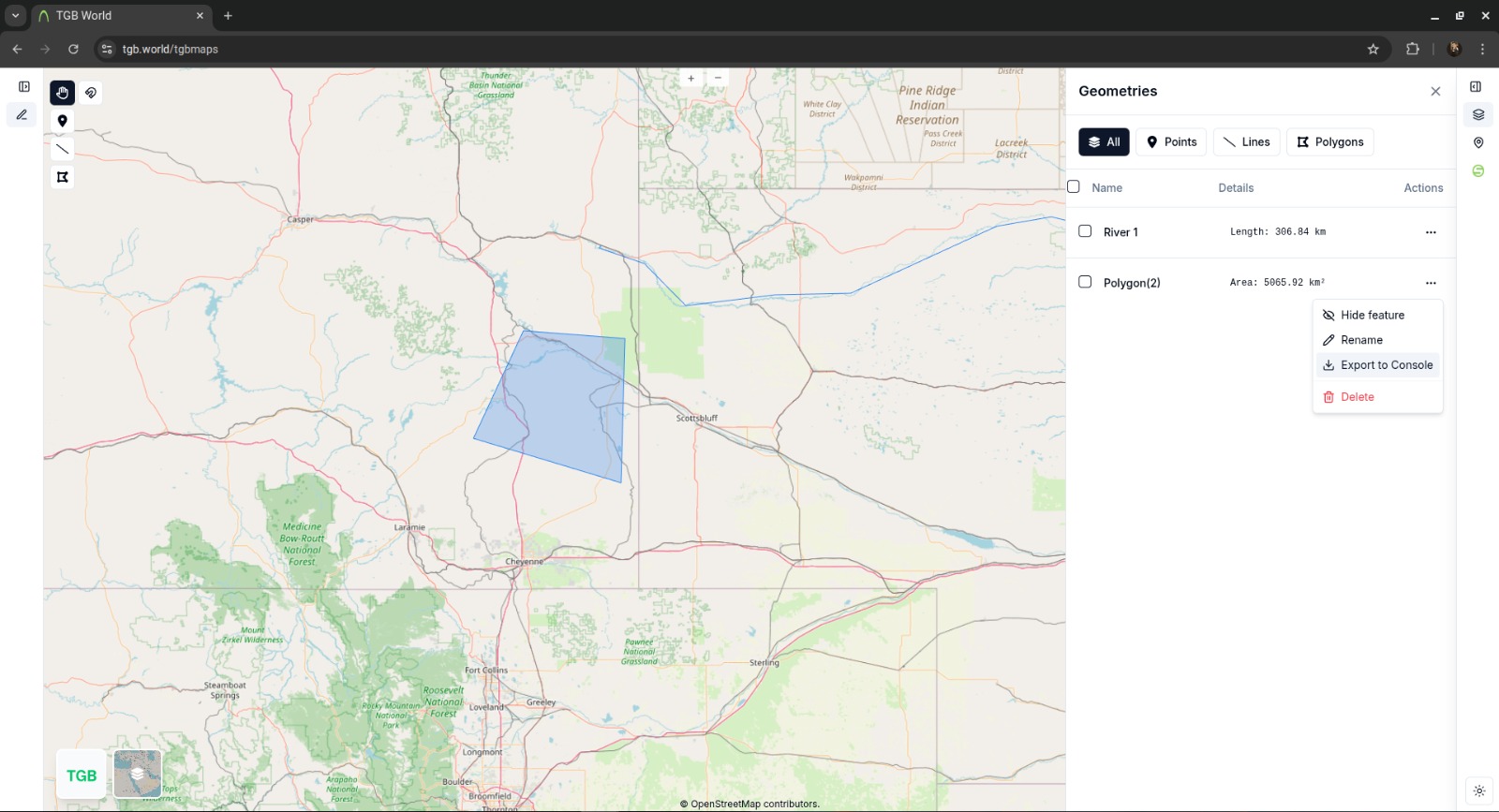1499x812 pixels.
Task: Select the point marker drawing tool
Action: (62, 121)
